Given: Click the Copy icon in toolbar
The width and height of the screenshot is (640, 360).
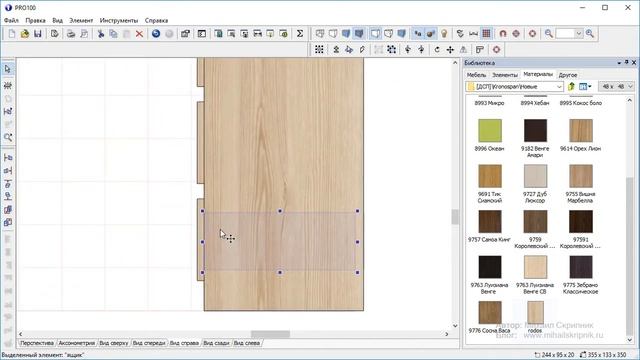Looking at the screenshot, I should (x=113, y=34).
